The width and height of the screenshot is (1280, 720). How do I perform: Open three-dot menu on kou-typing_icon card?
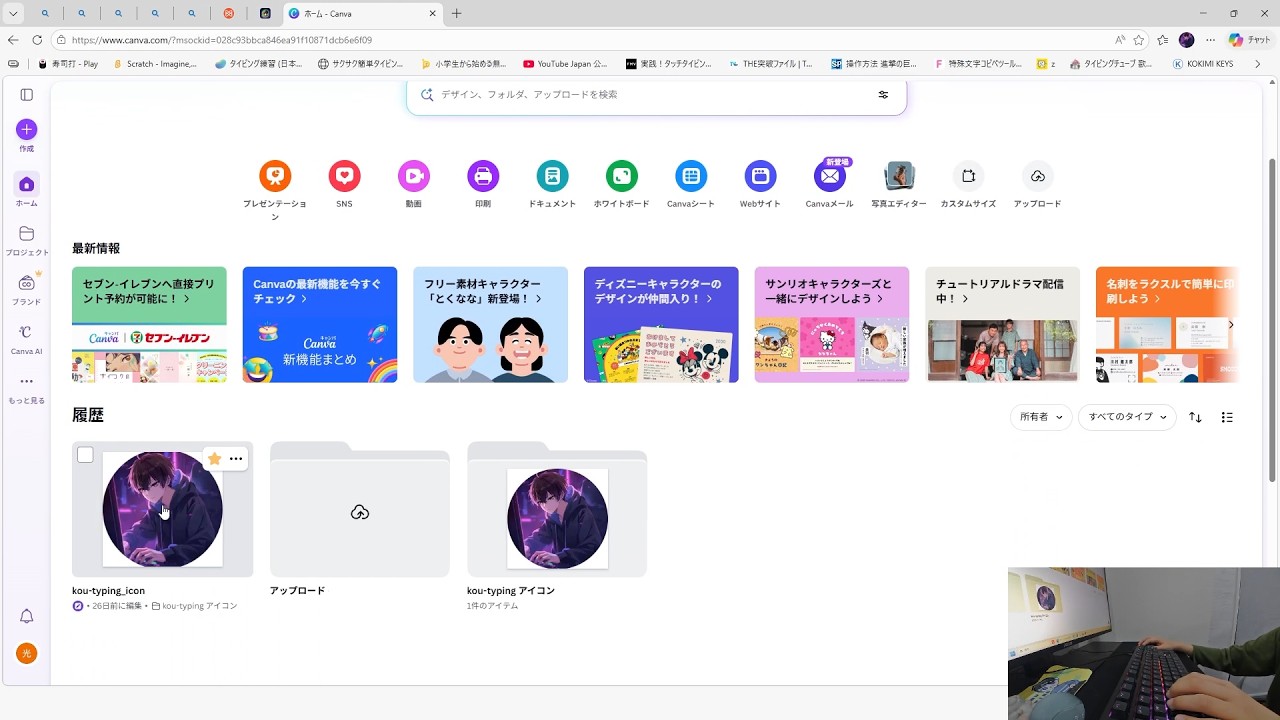point(236,458)
